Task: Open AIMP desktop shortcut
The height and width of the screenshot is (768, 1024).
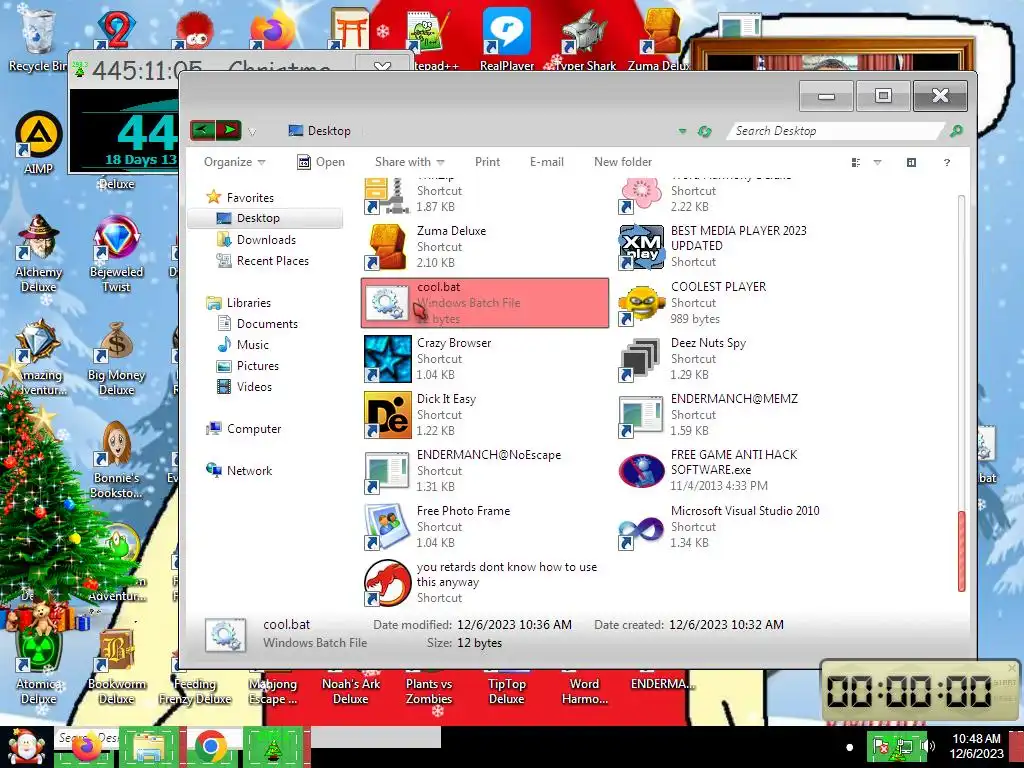Action: 39,144
